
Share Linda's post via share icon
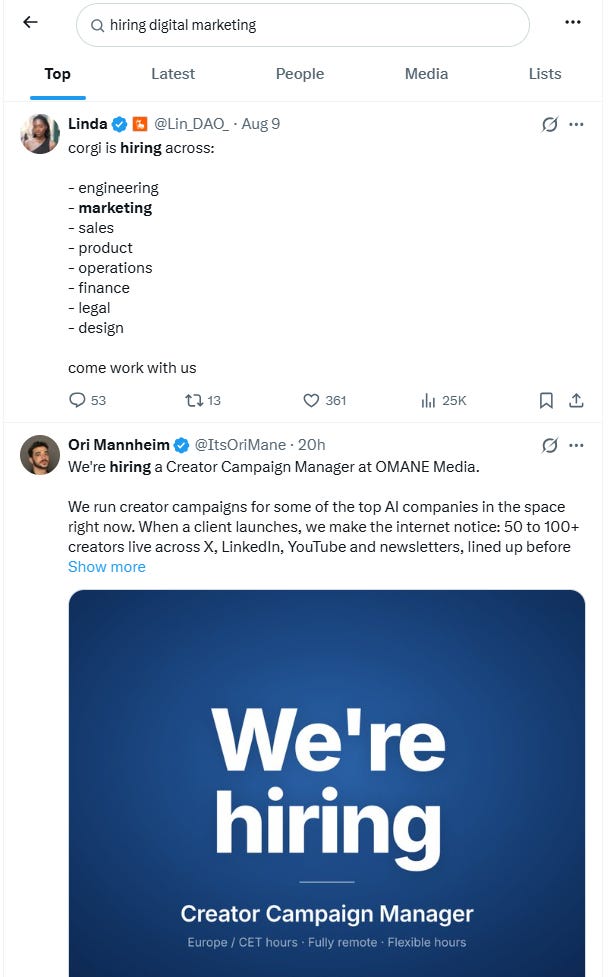tap(576, 400)
